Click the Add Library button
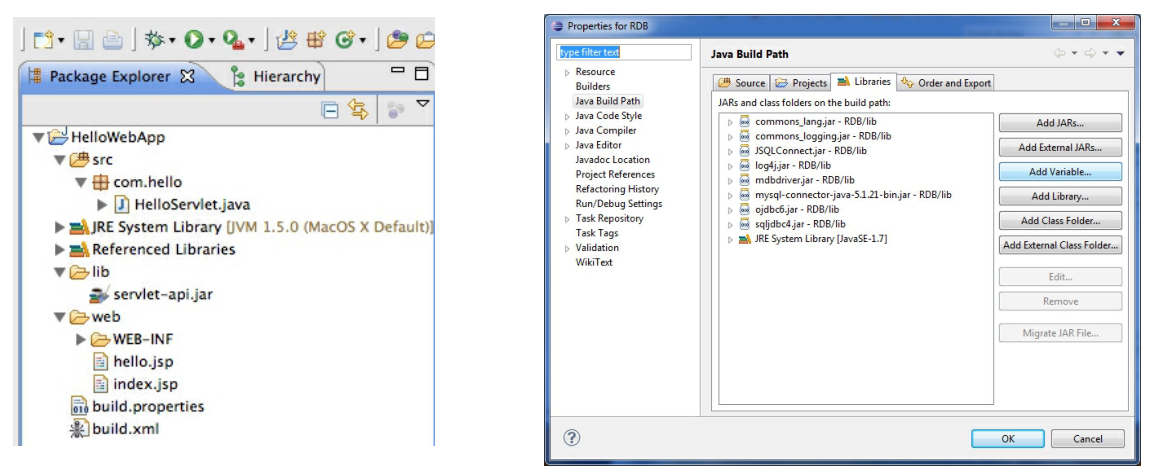Screen dimensions: 1152x471 [x=1060, y=196]
